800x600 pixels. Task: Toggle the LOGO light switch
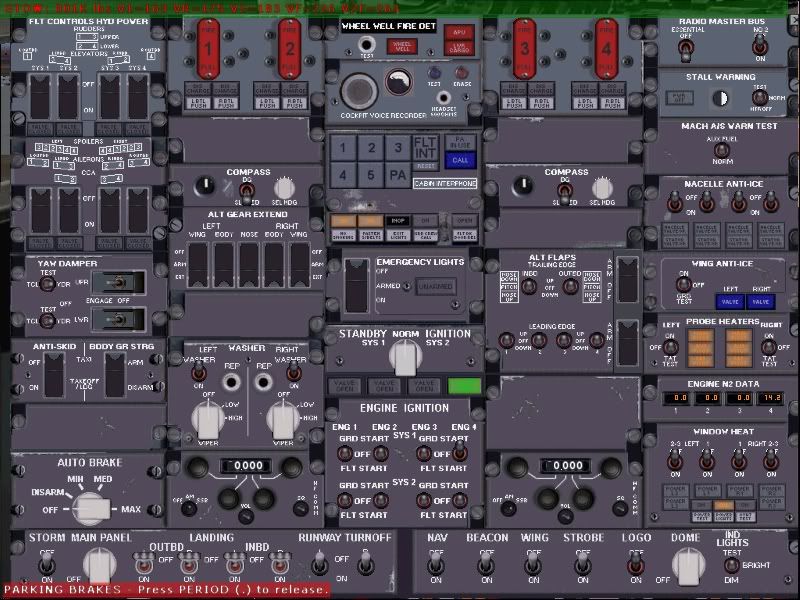635,564
